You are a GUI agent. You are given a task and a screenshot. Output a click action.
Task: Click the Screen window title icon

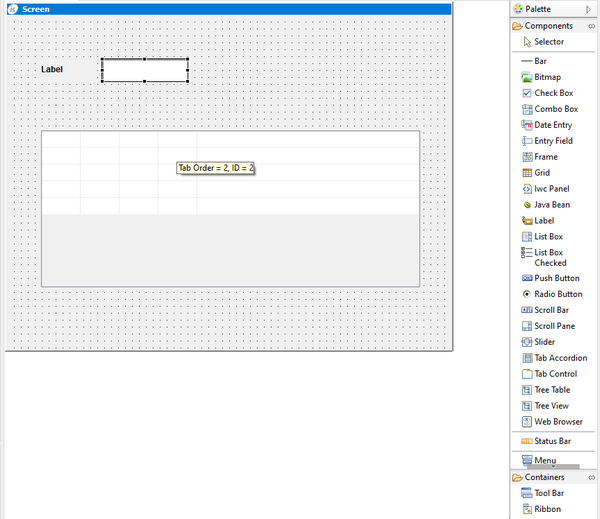pyautogui.click(x=13, y=9)
